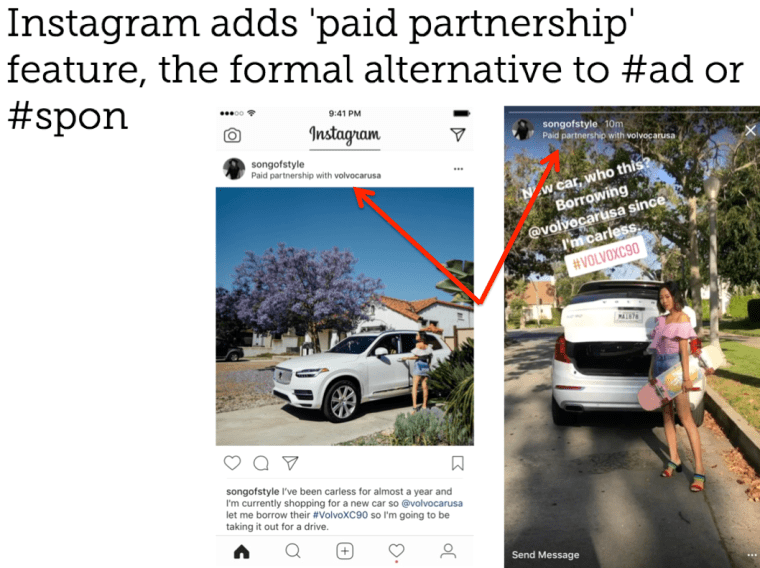The width and height of the screenshot is (760, 568).
Task: Tap the new post plus icon
Action: point(345,551)
